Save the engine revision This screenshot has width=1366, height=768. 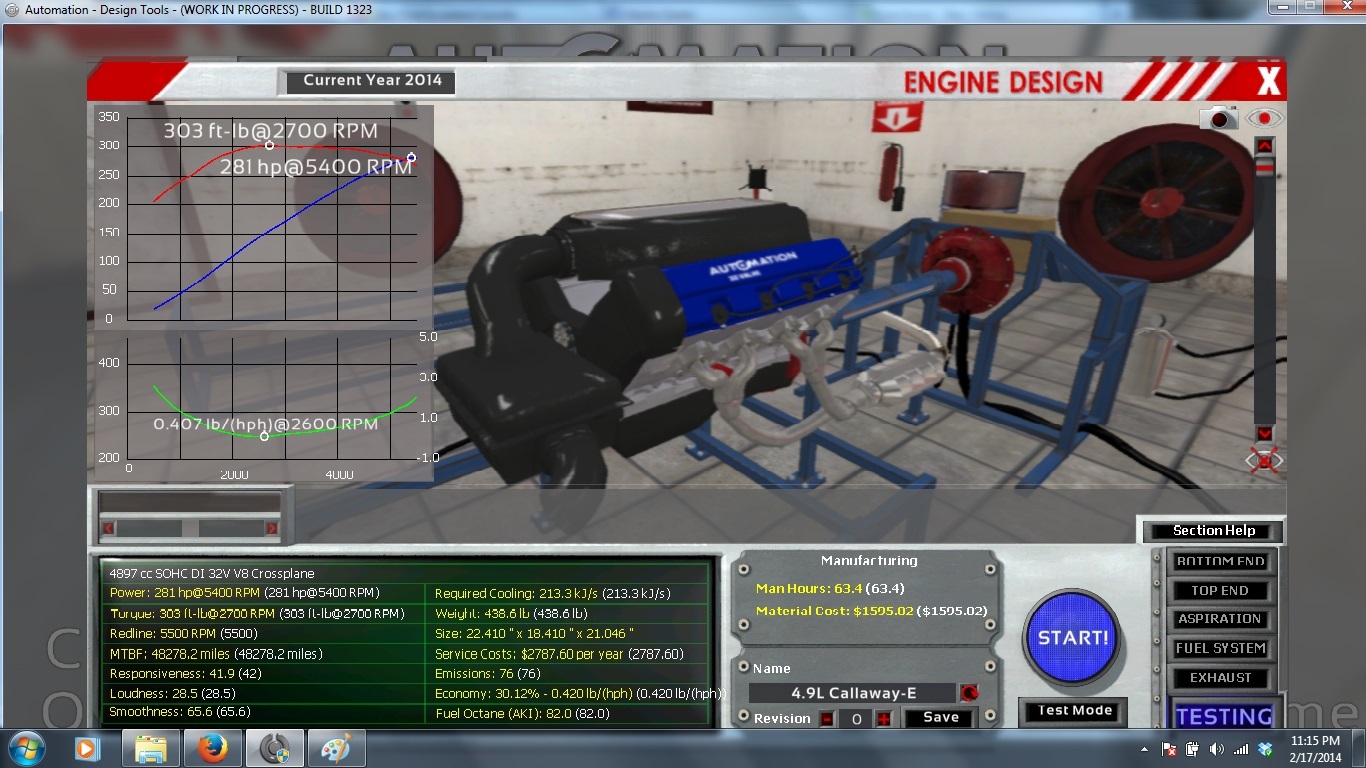940,718
